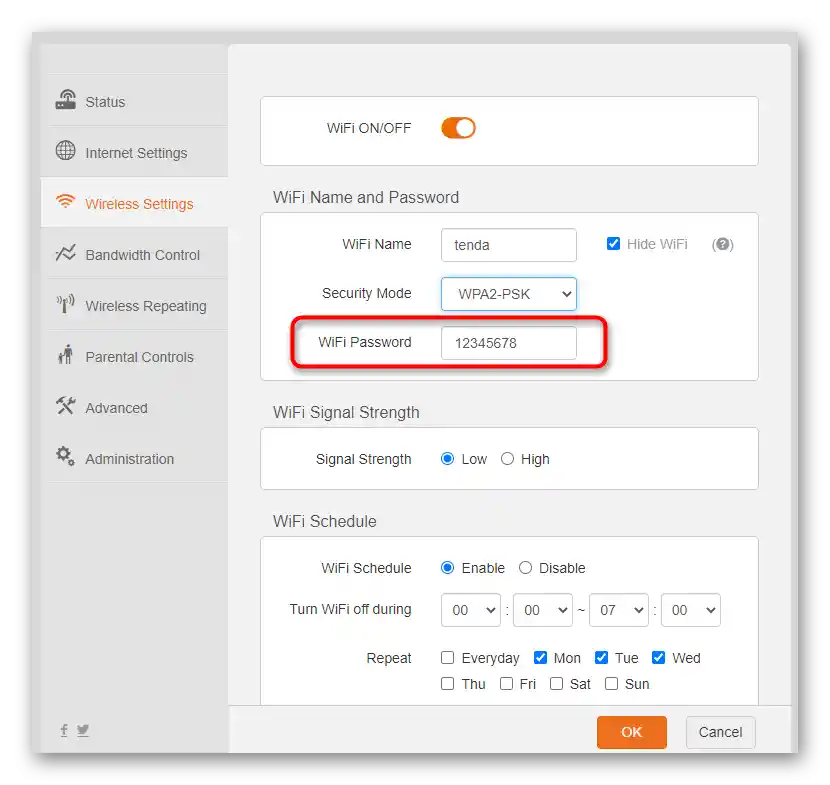Open the Facebook icon link
The height and width of the screenshot is (785, 830).
(64, 730)
